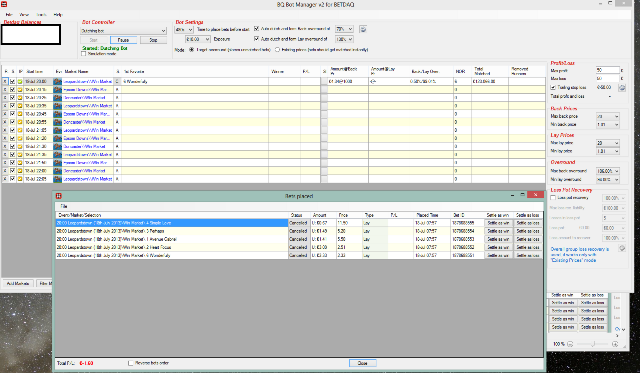Remove the 22:05 Leopardstown market with X
Viewport: 640px width, 373px height.
point(5,179)
